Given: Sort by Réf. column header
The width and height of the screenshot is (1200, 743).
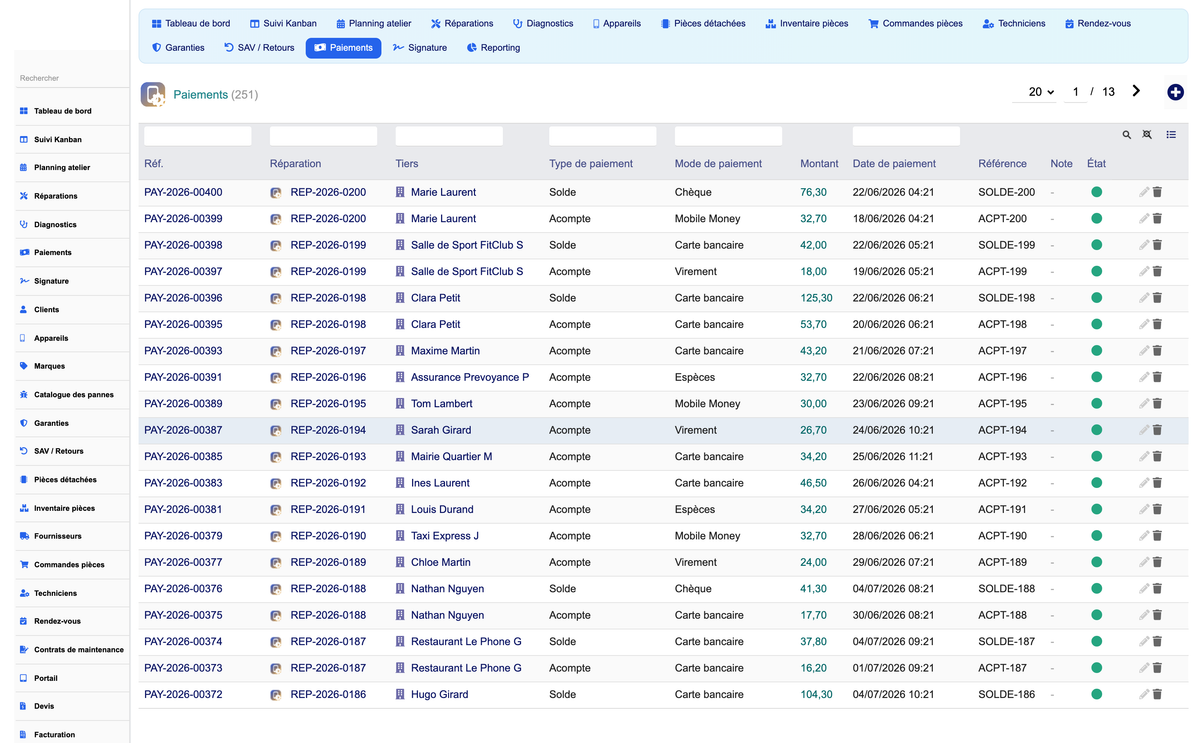Looking at the screenshot, I should tap(154, 163).
